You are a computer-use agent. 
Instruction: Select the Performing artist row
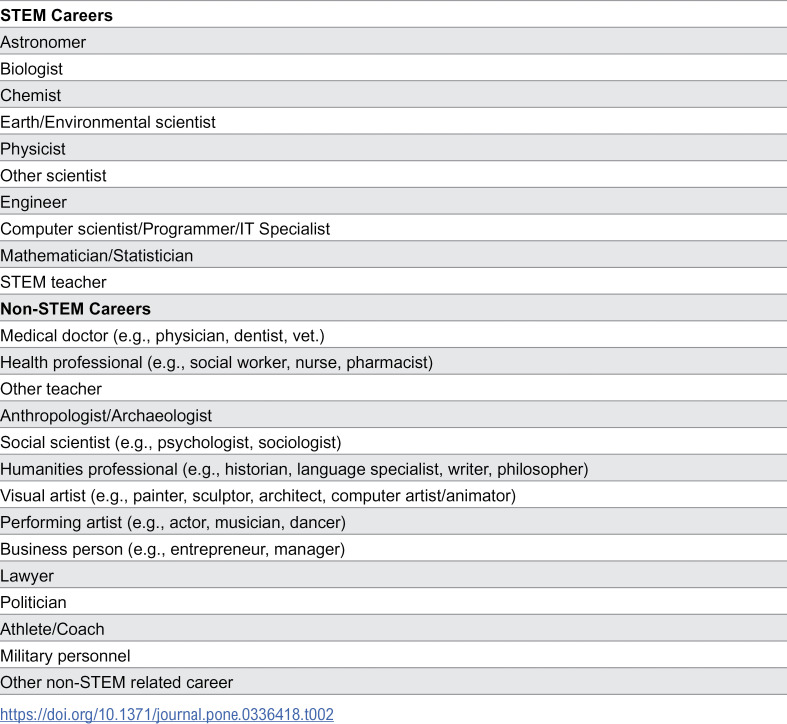pyautogui.click(x=394, y=521)
